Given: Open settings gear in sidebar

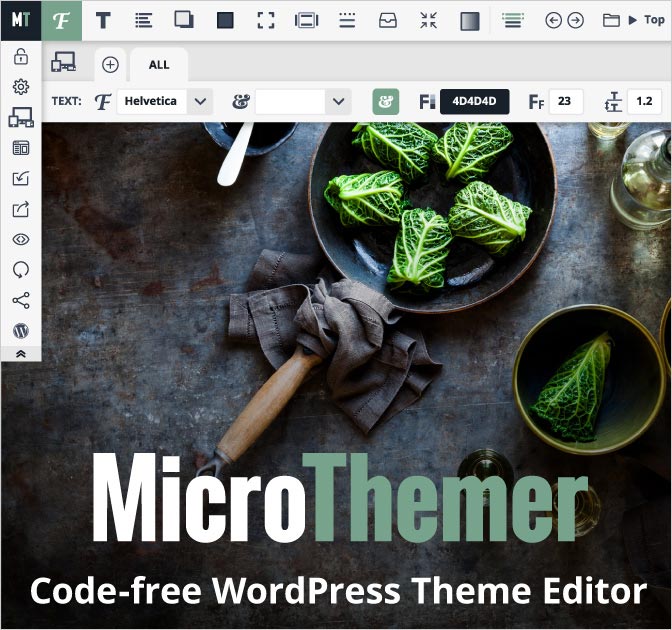Looking at the screenshot, I should 21,87.
